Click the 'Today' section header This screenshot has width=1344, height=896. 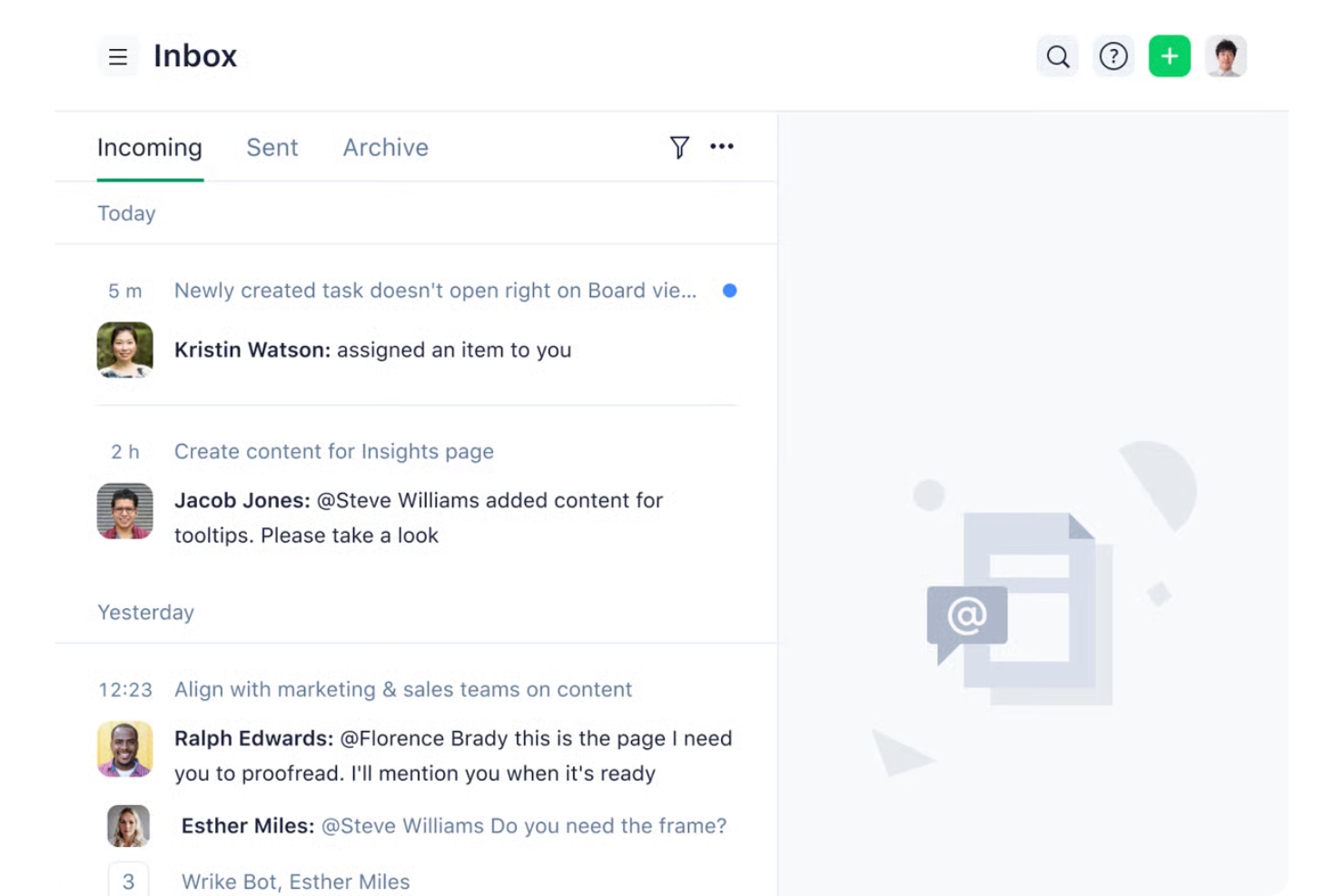coord(126,213)
